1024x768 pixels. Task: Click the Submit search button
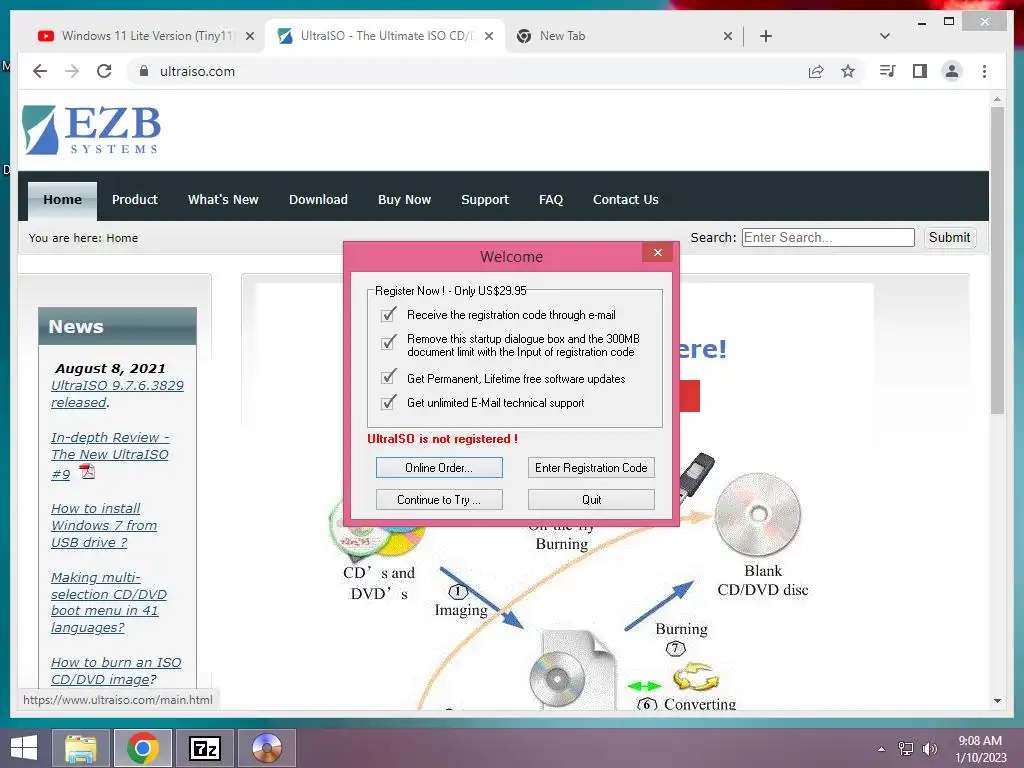click(x=949, y=237)
